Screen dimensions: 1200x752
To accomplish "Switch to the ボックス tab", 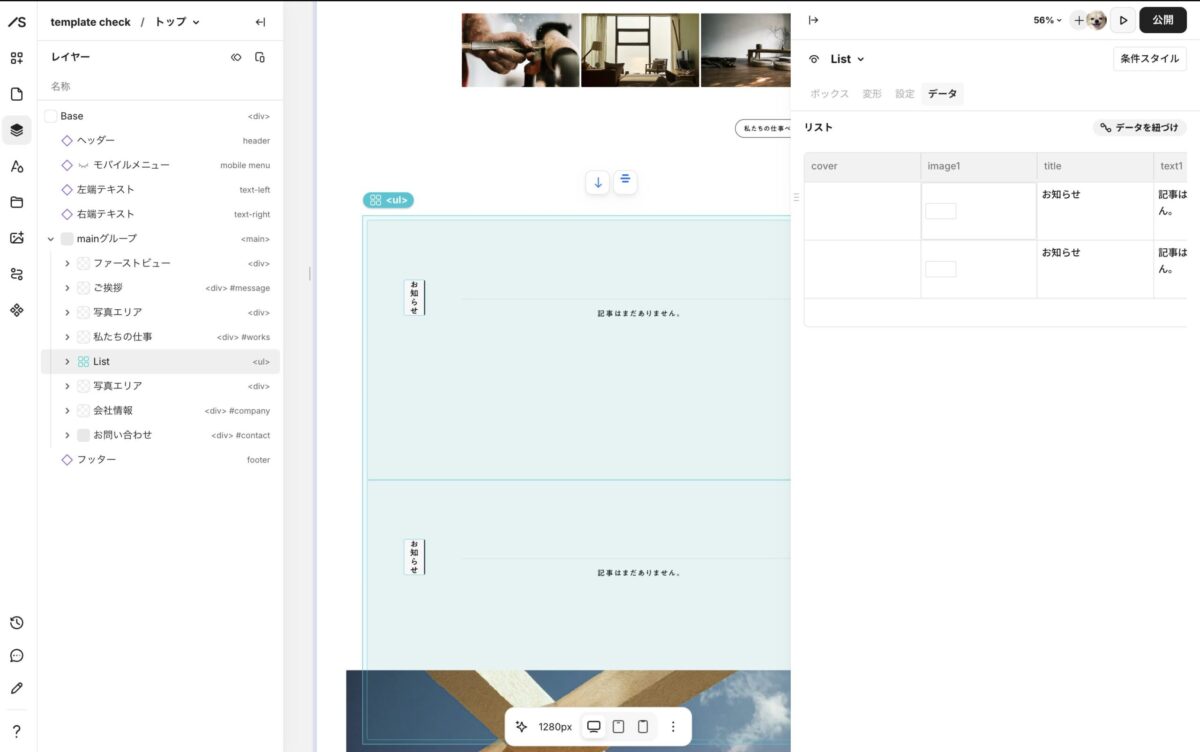I will tap(829, 94).
